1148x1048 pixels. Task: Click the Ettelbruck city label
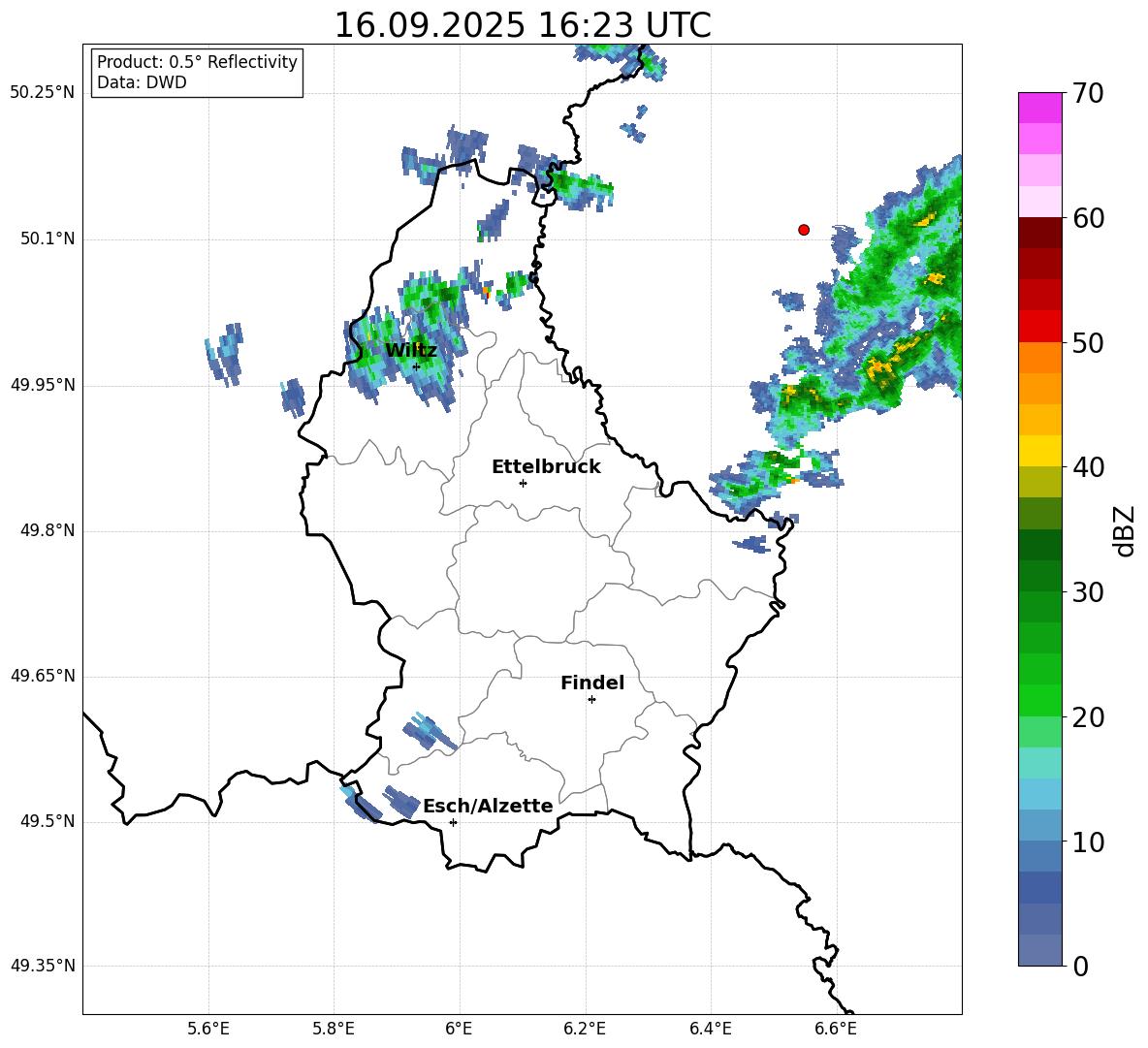tap(546, 467)
